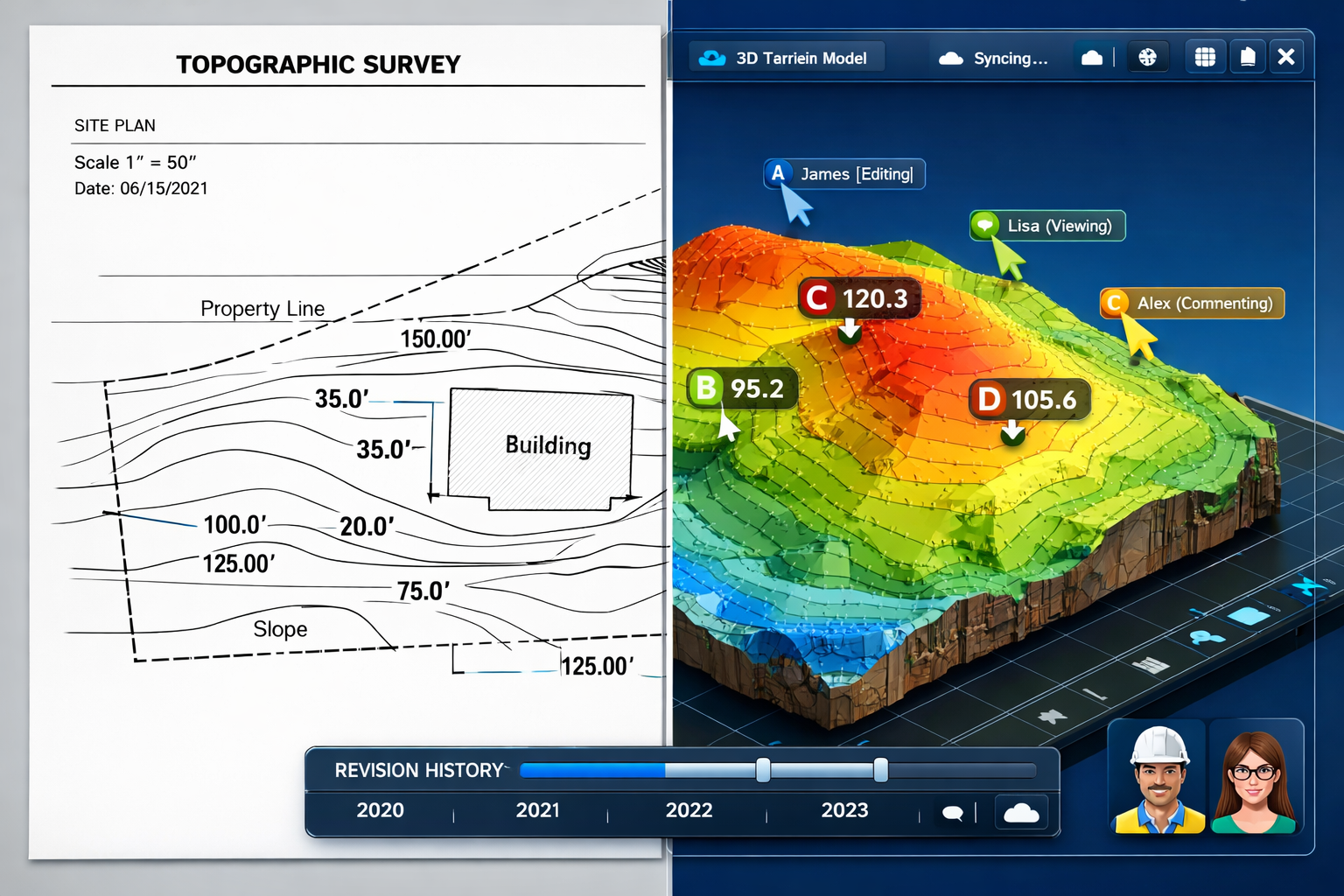
Task: Click the cloud upload icon in revision history bar
Action: click(1020, 813)
